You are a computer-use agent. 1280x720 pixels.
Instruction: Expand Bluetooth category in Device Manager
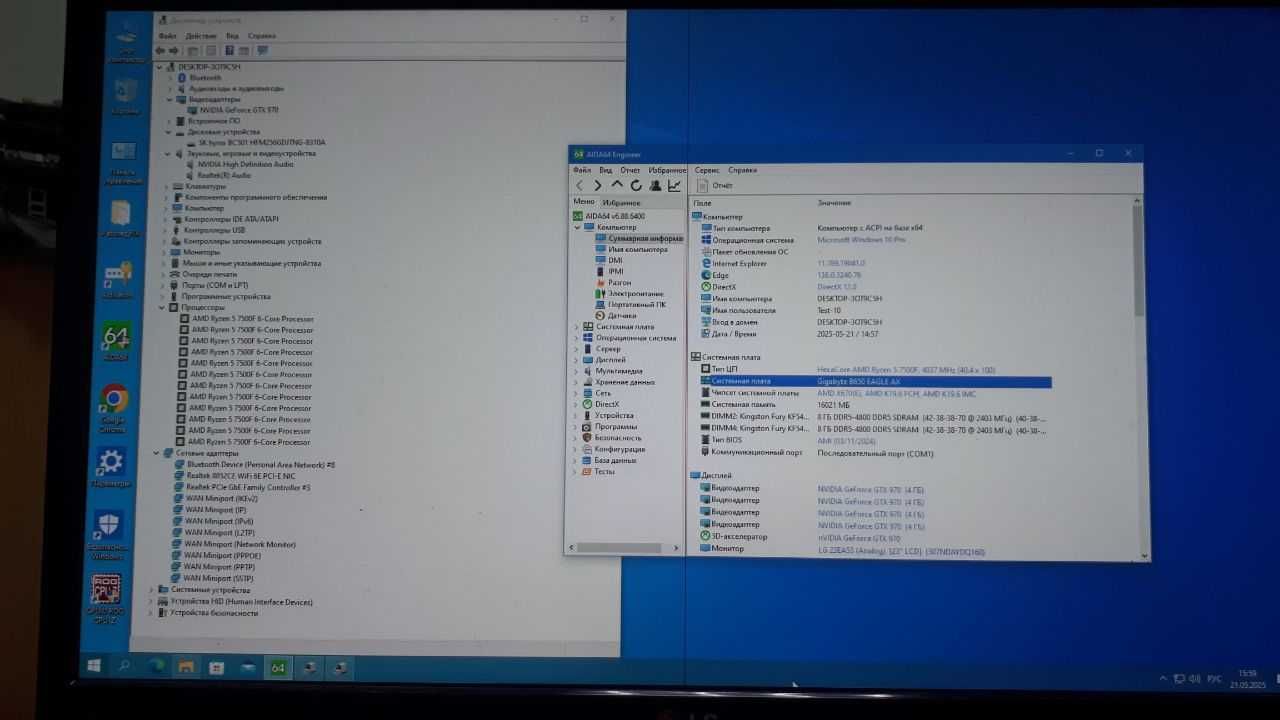click(169, 77)
